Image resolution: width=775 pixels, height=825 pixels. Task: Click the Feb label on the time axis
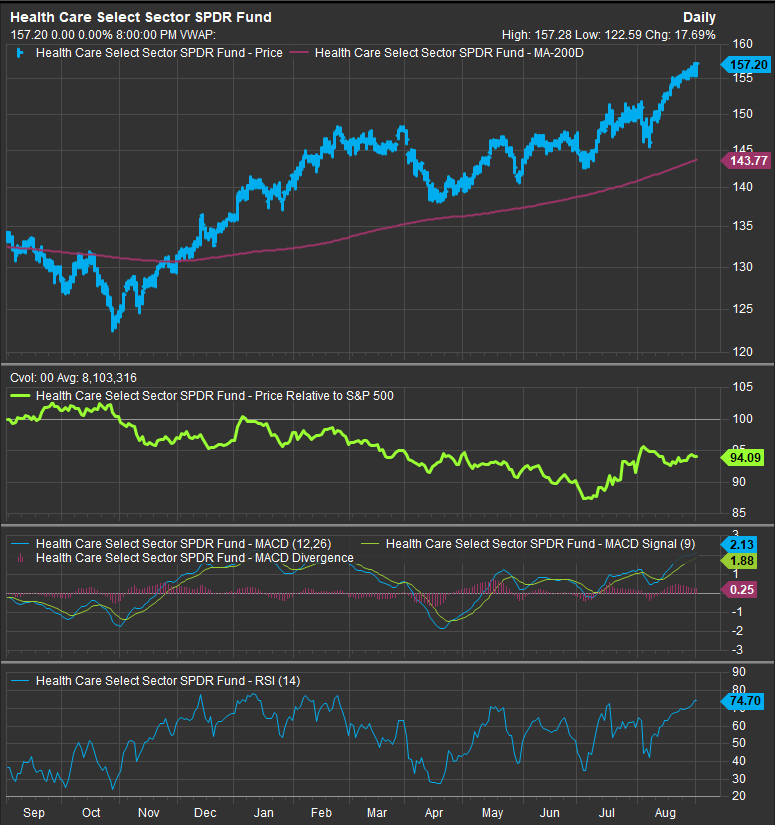[321, 813]
